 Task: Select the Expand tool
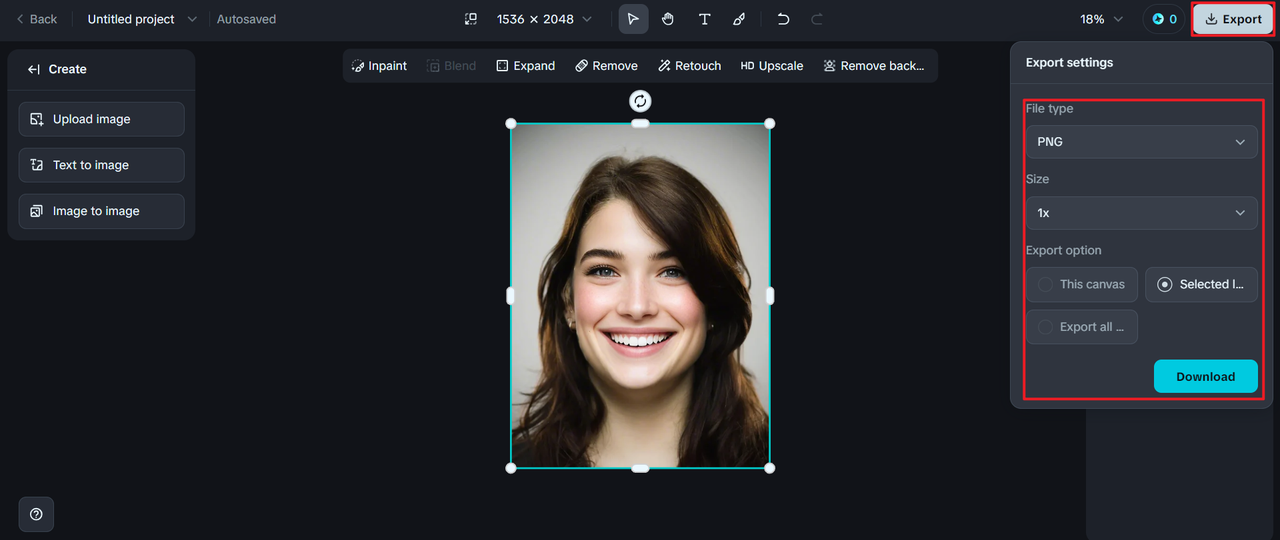pyautogui.click(x=525, y=66)
